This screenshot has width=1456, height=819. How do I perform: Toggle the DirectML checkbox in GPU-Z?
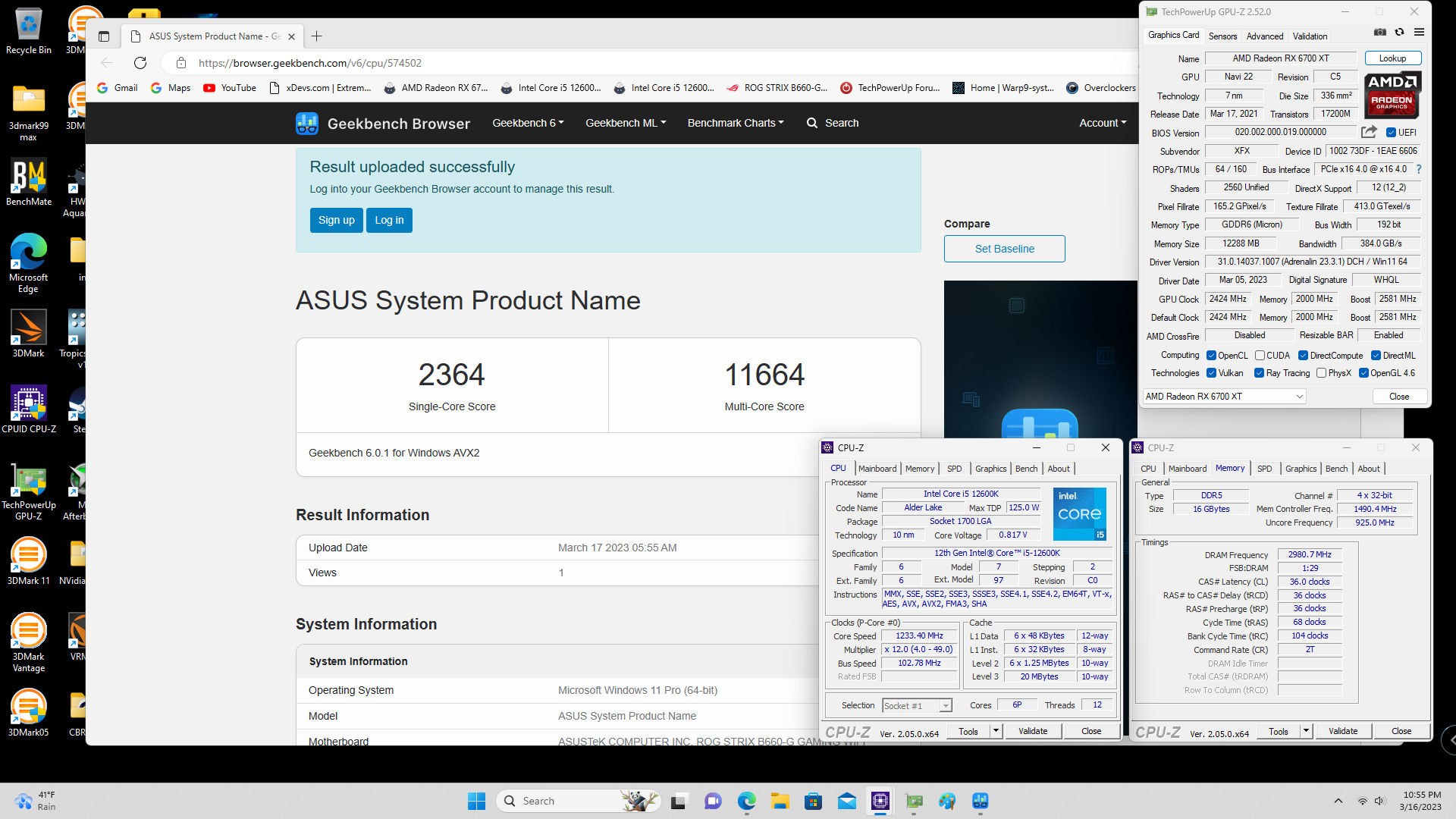(1376, 356)
